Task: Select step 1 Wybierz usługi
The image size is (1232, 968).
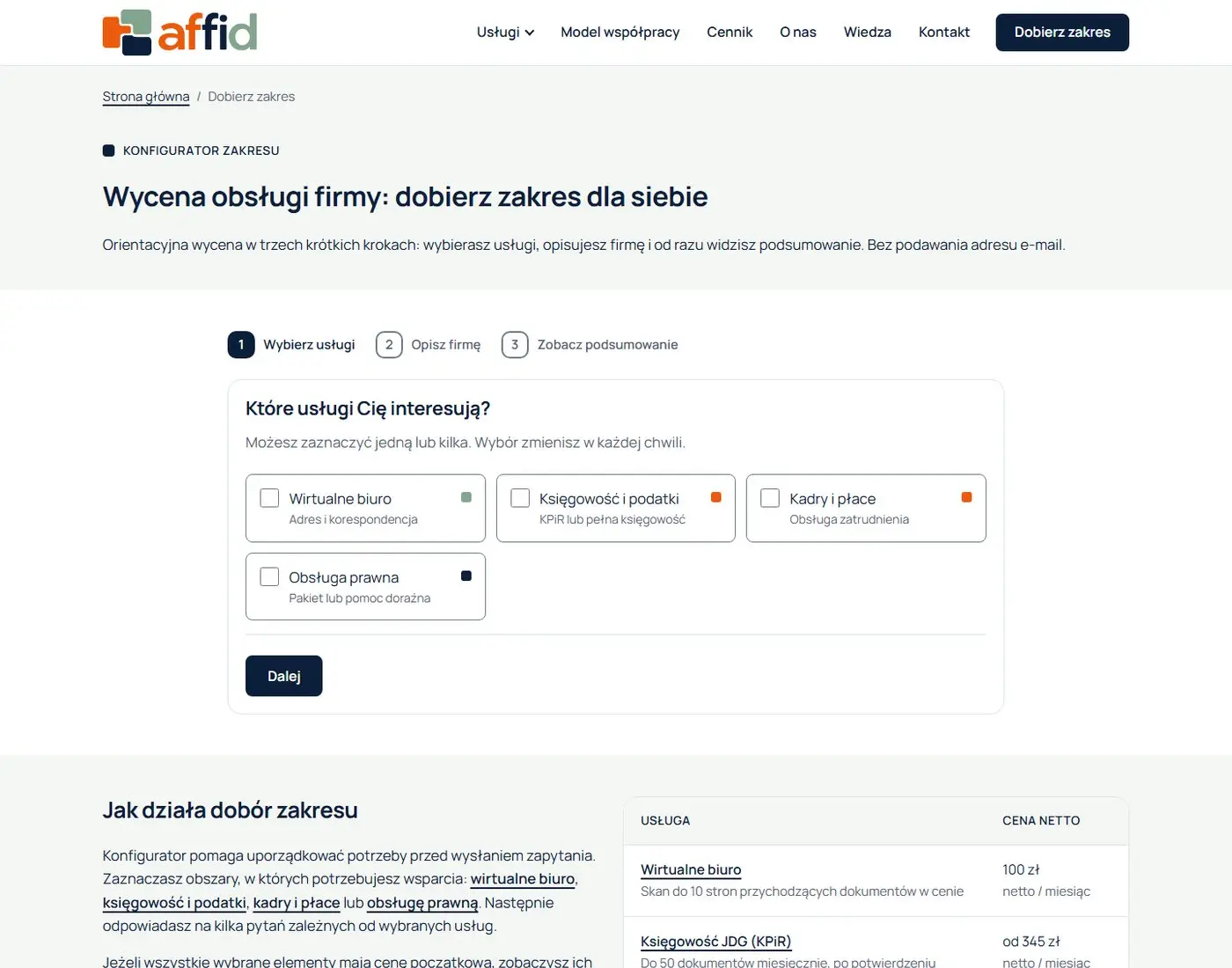Action: [x=291, y=345]
